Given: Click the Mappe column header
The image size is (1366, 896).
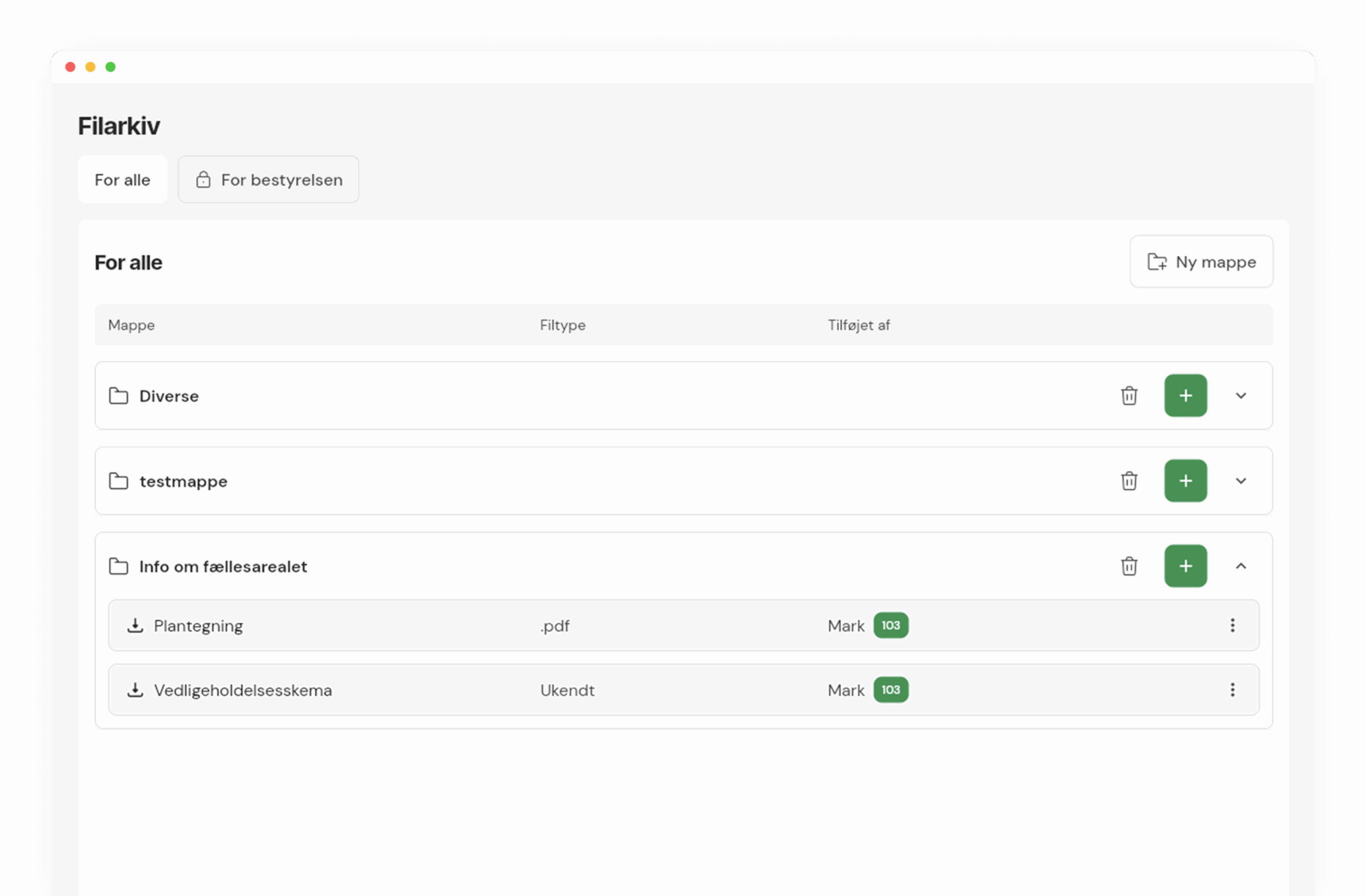Looking at the screenshot, I should (x=131, y=325).
